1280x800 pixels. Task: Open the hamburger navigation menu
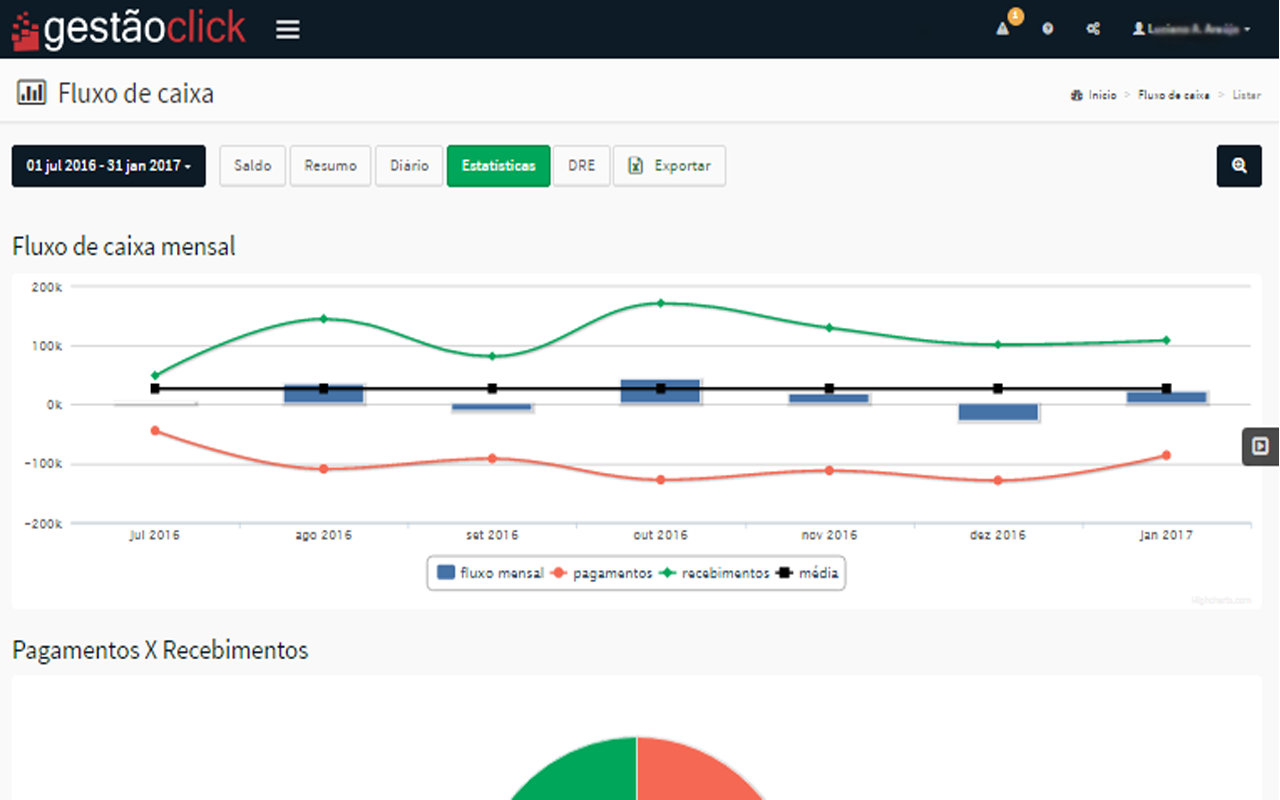(x=288, y=29)
